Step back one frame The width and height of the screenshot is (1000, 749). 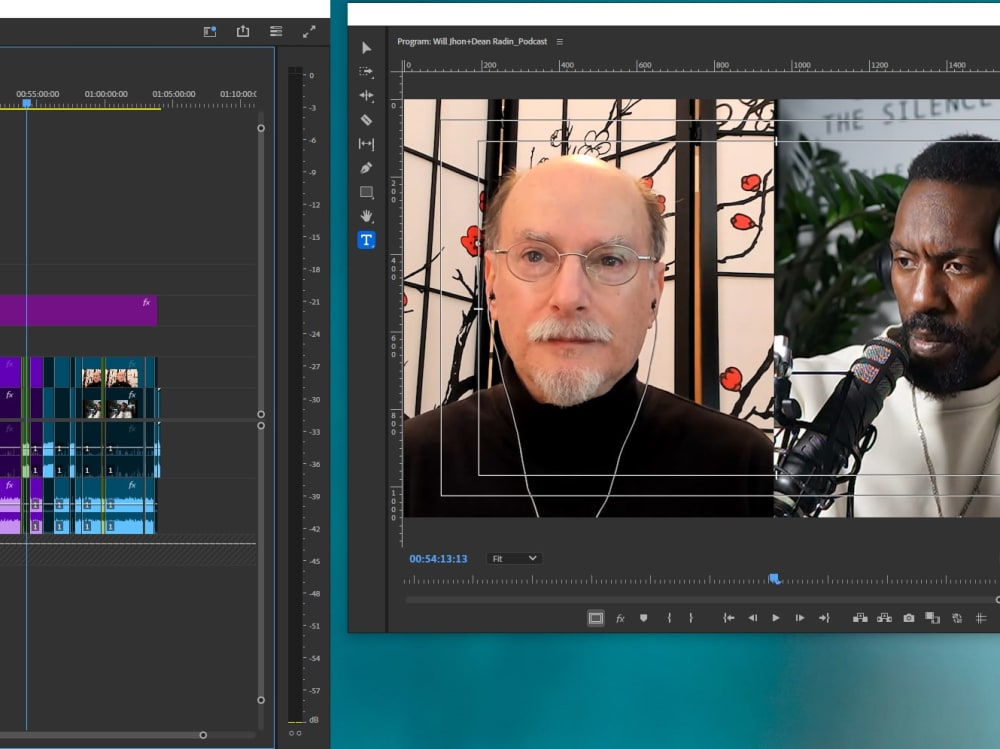tap(753, 618)
